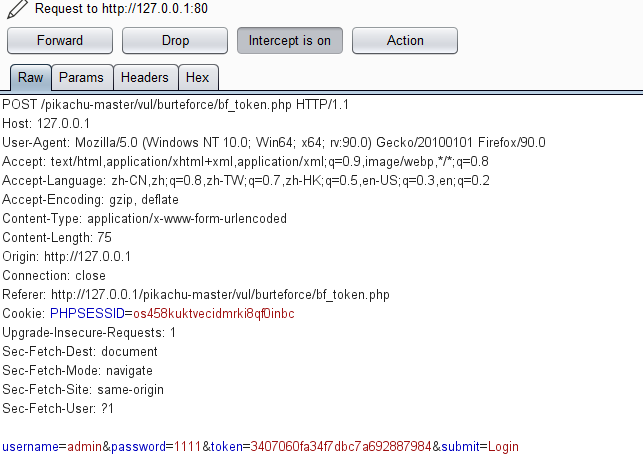The width and height of the screenshot is (643, 470).
Task: Click the 'Sec-Fetch-Mode: navigate' line
Action: (78, 371)
